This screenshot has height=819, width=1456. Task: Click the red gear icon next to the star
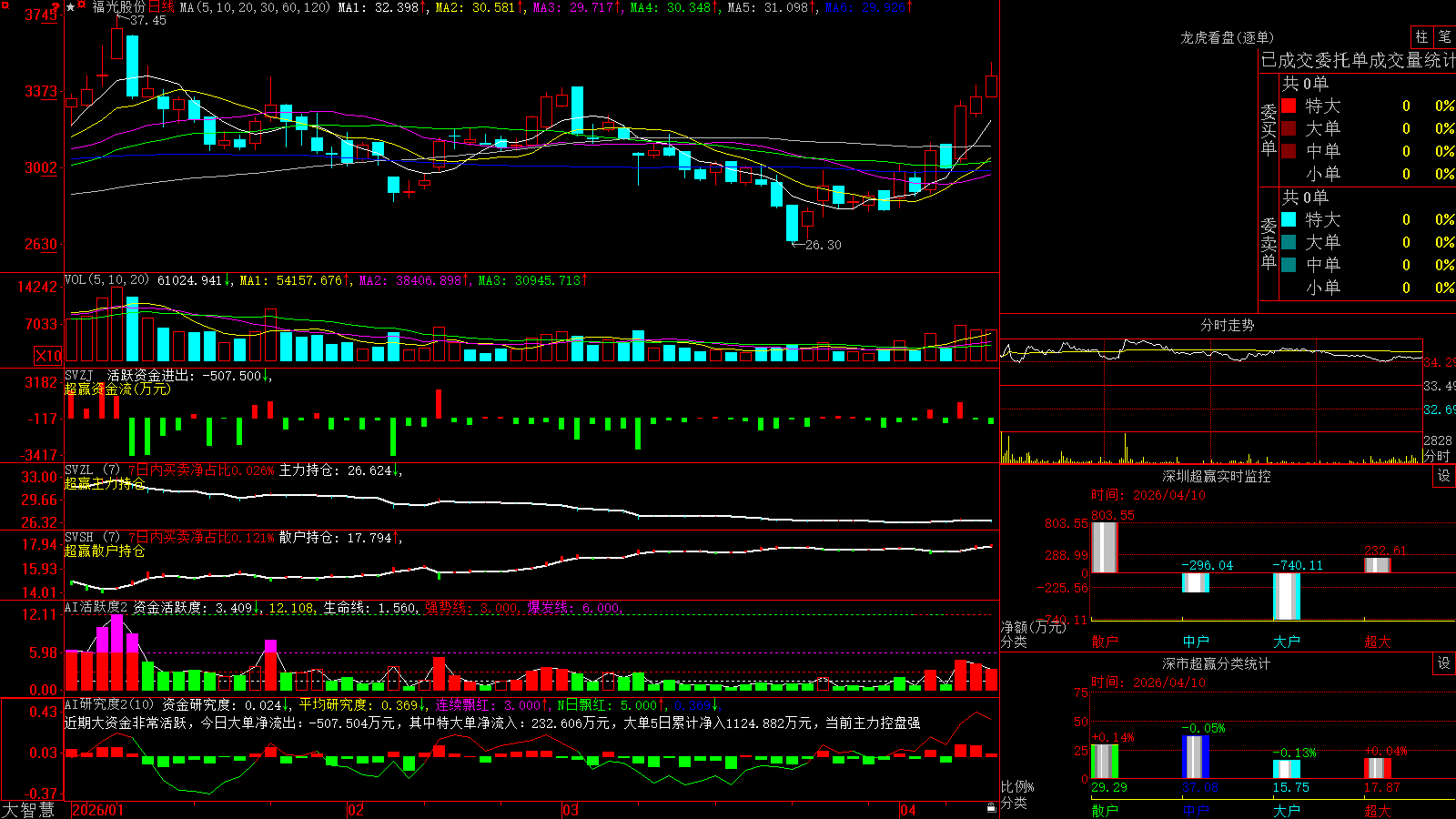tap(82, 6)
